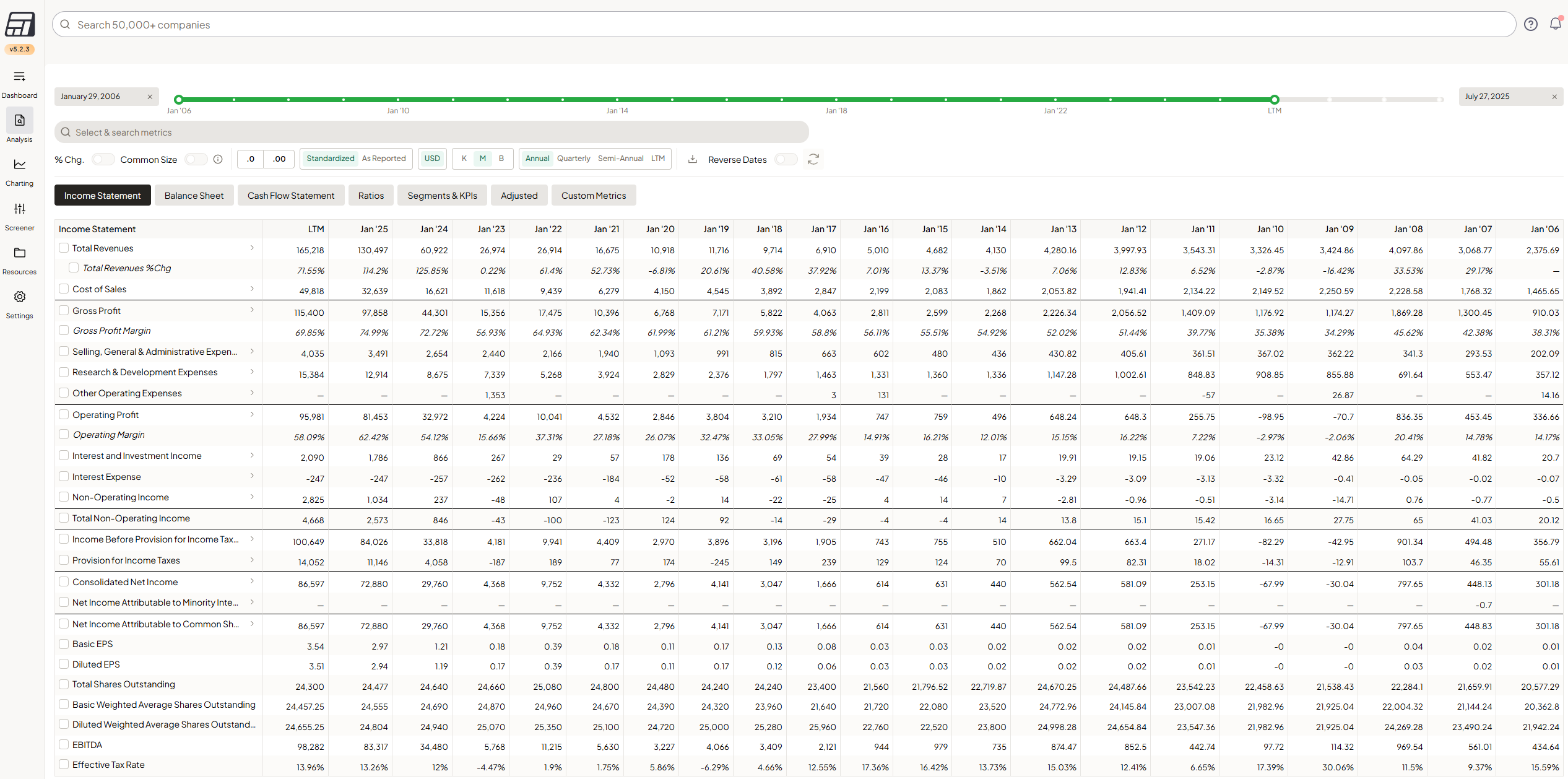
Task: Check the Total Revenues checkbox
Action: point(64,248)
